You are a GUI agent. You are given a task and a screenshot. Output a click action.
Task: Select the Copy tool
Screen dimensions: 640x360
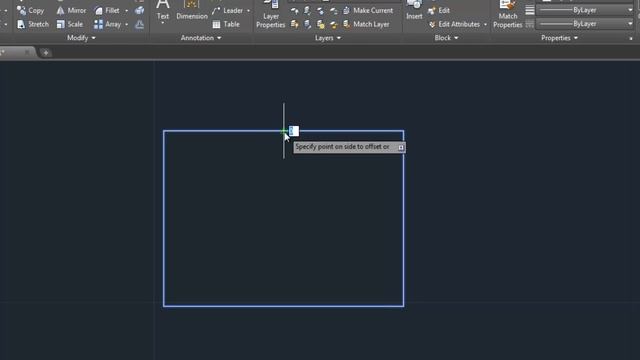click(x=30, y=11)
